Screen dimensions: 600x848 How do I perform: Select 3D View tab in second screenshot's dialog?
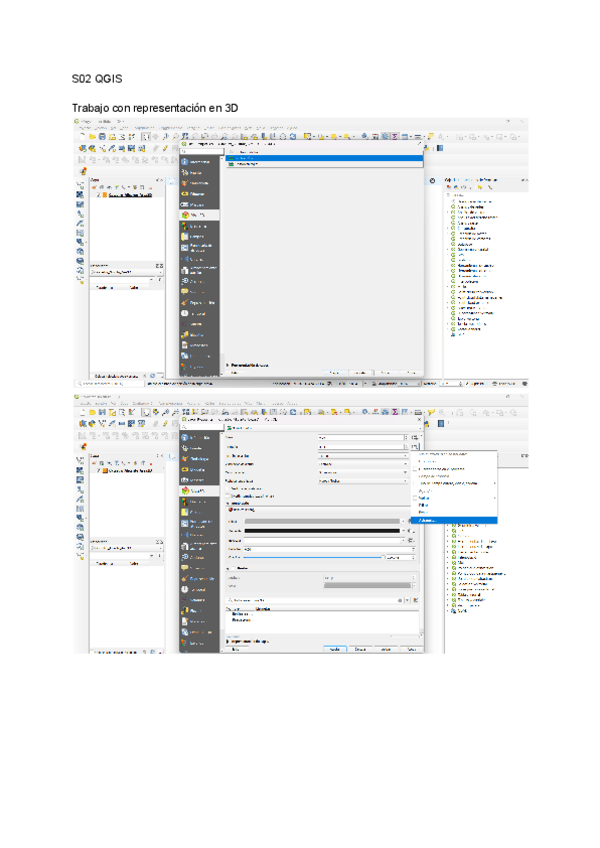click(199, 491)
